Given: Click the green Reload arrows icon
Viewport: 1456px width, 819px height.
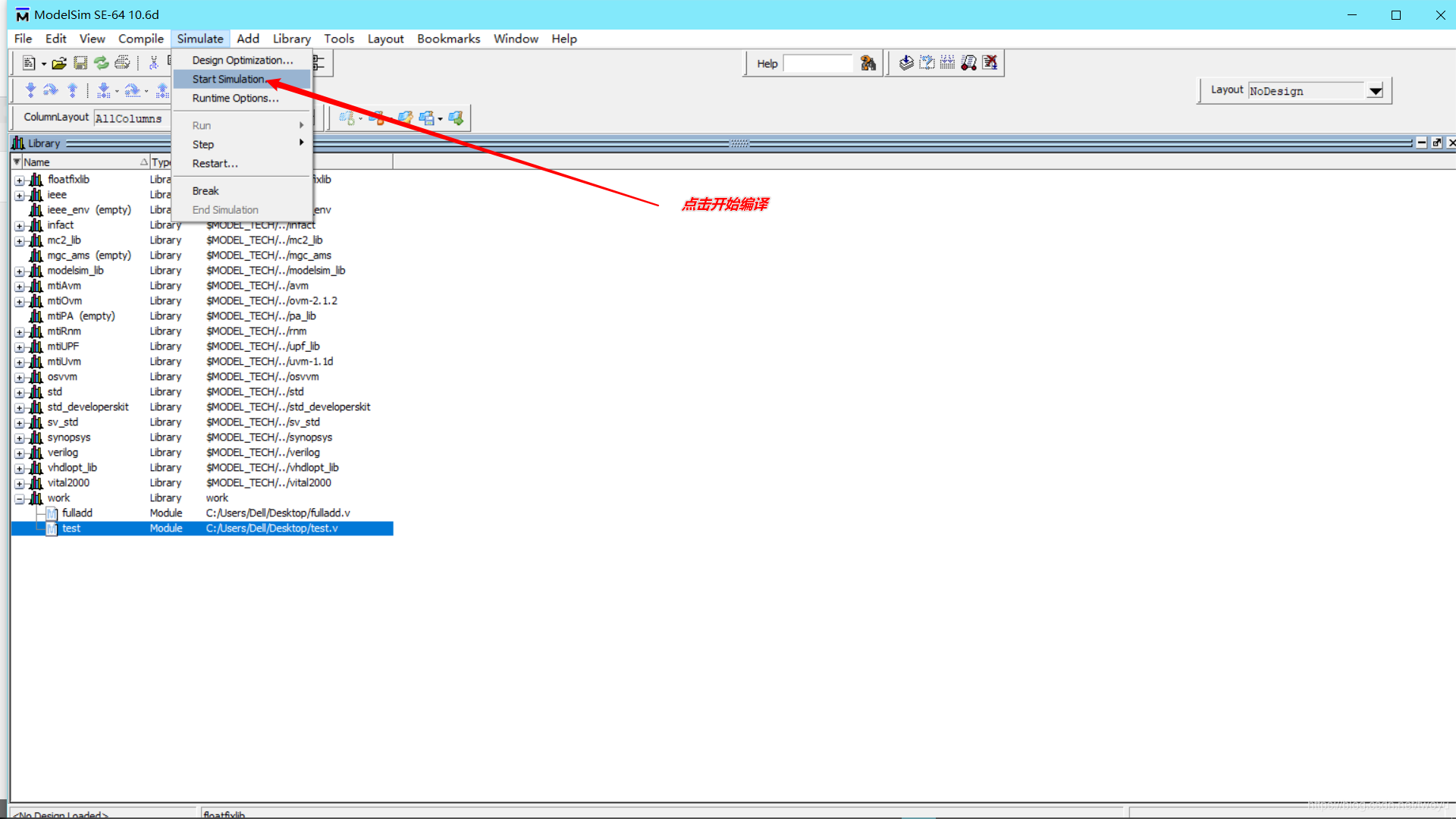Looking at the screenshot, I should pos(101,63).
